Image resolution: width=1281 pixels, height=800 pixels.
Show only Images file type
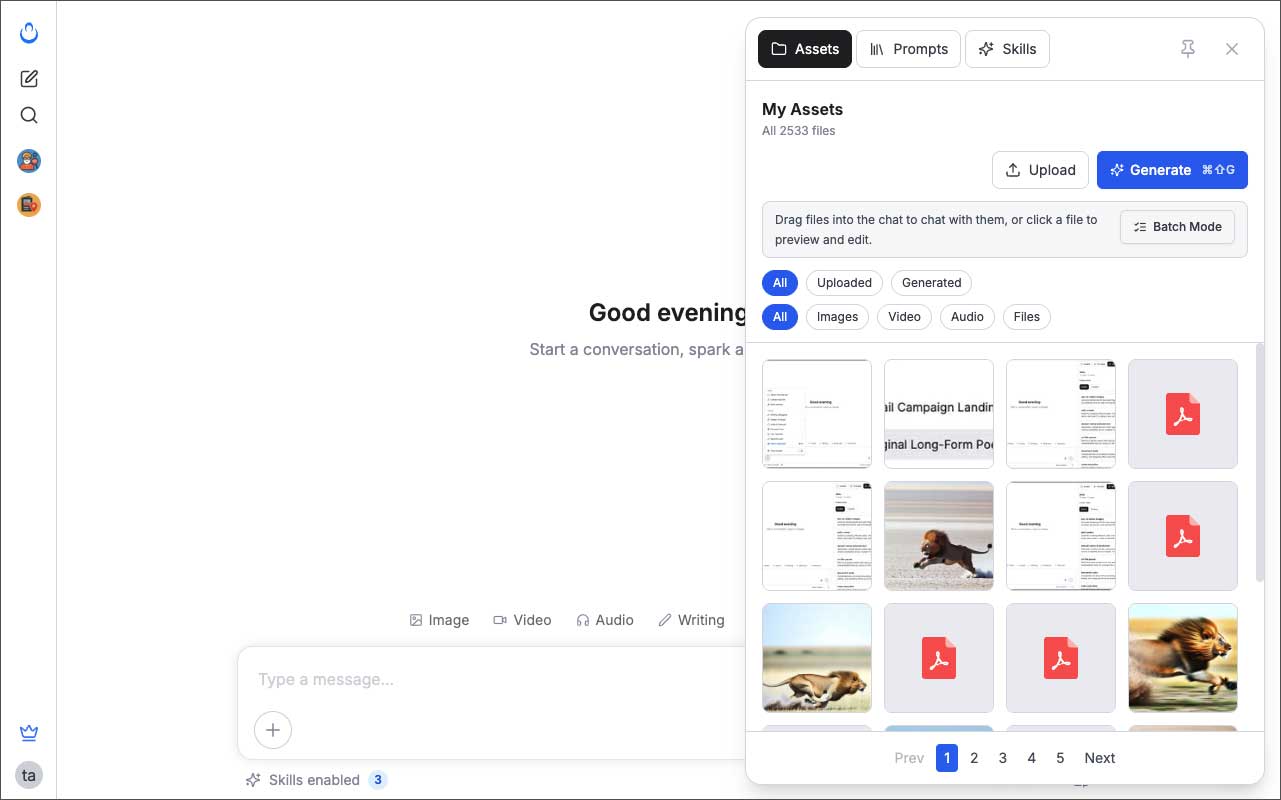click(837, 317)
